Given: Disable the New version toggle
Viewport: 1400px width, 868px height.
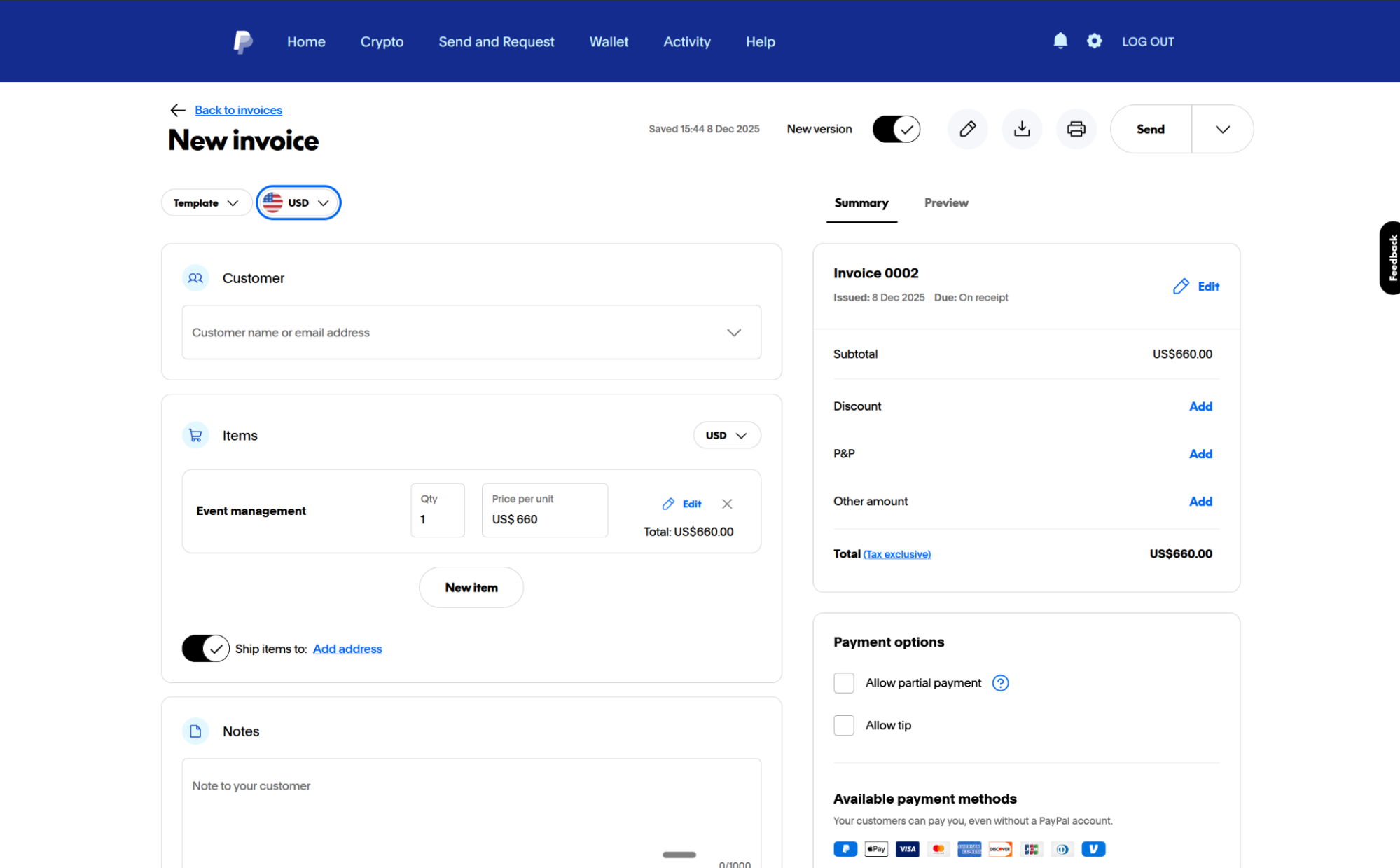Looking at the screenshot, I should click(896, 129).
